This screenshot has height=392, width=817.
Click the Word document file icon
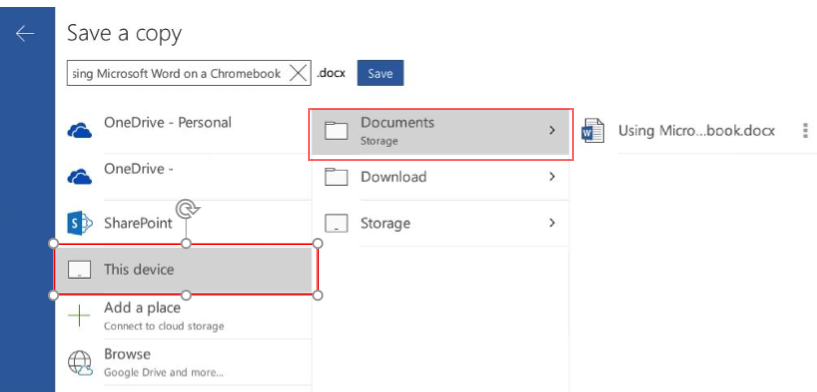click(592, 131)
